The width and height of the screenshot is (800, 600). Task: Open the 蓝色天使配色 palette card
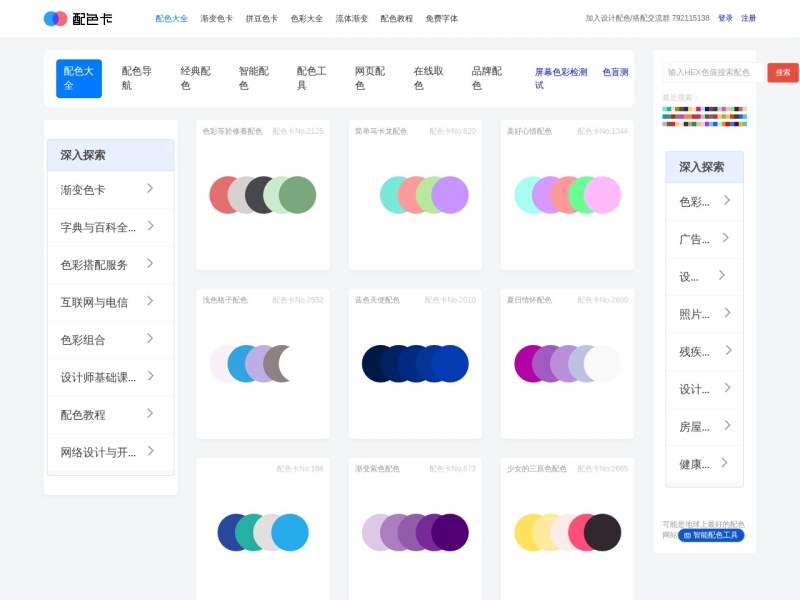[415, 363]
